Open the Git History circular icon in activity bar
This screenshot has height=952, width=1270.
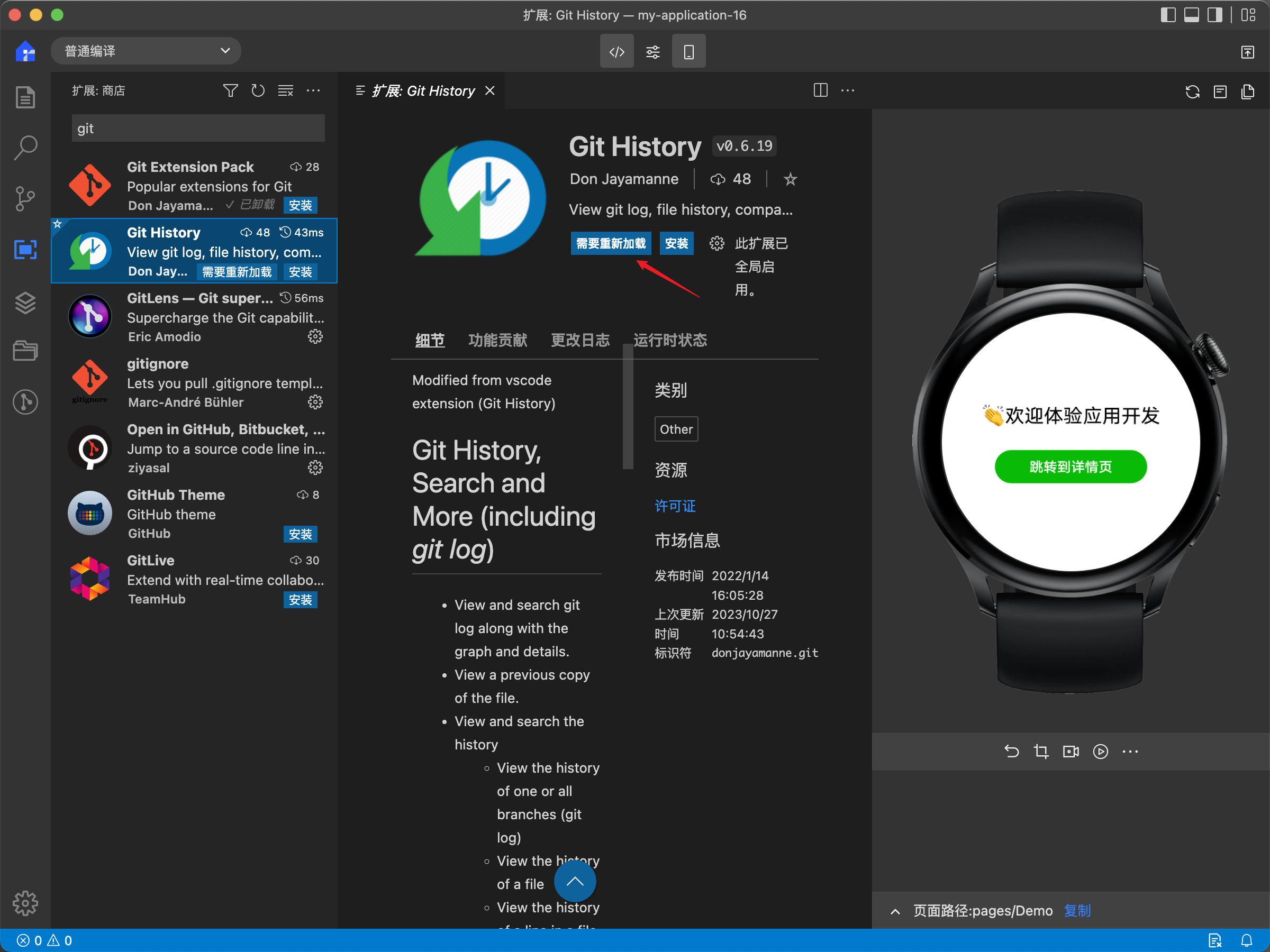coord(25,401)
